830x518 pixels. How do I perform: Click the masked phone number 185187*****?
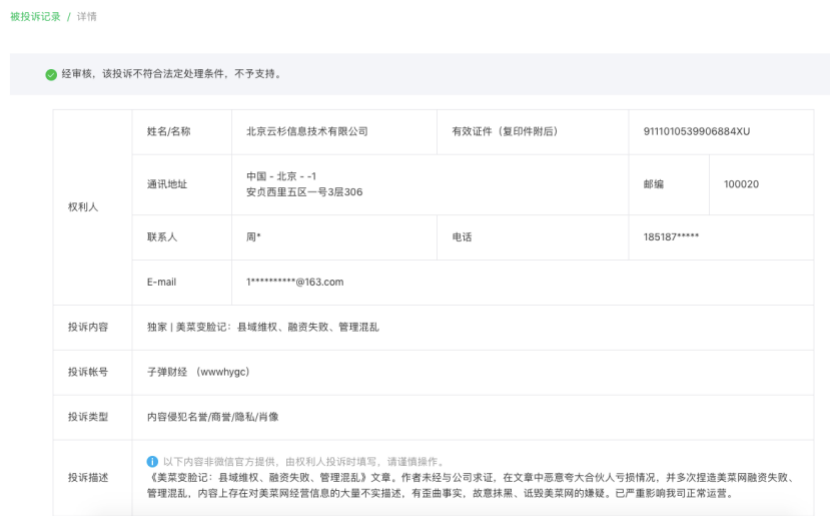[x=671, y=237]
